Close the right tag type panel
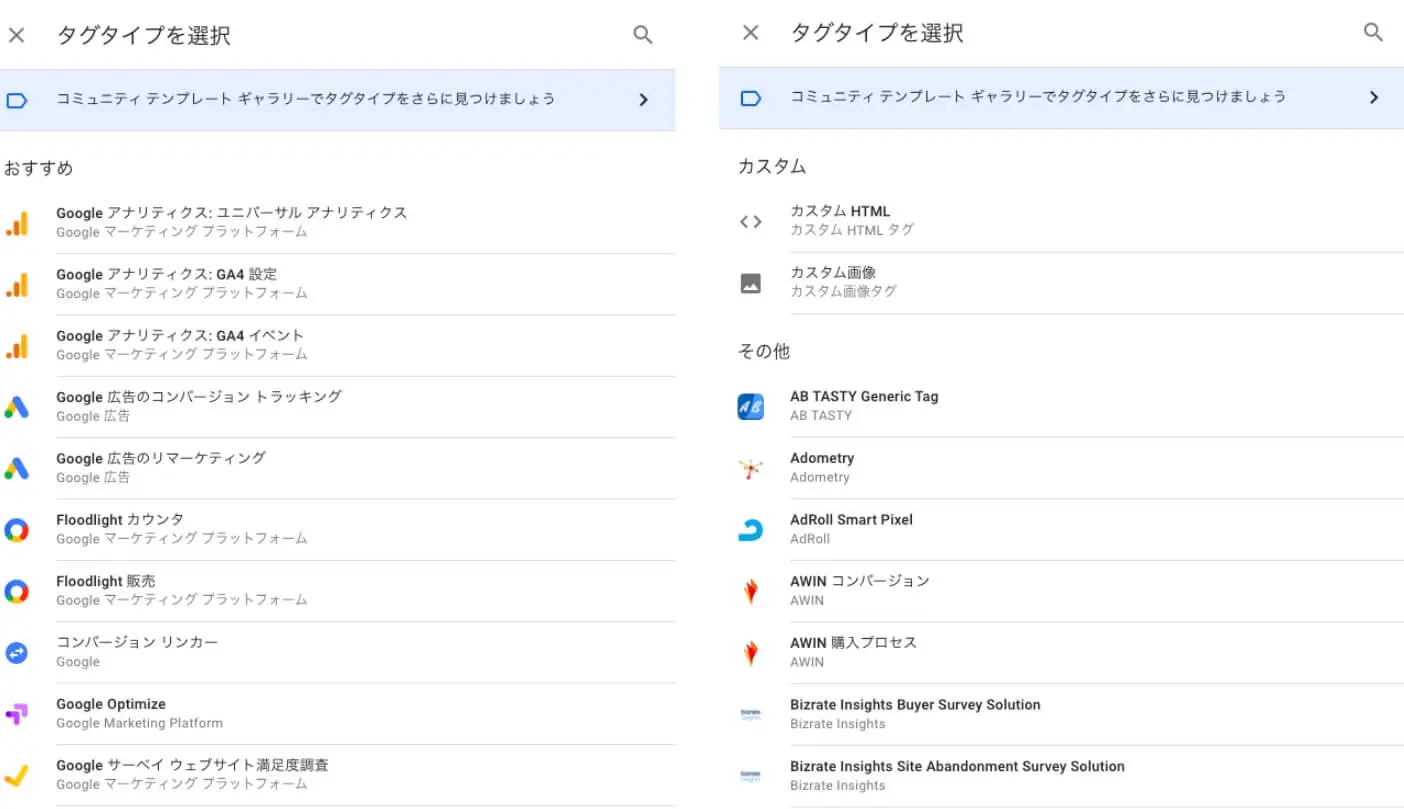1404x809 pixels. tap(751, 33)
